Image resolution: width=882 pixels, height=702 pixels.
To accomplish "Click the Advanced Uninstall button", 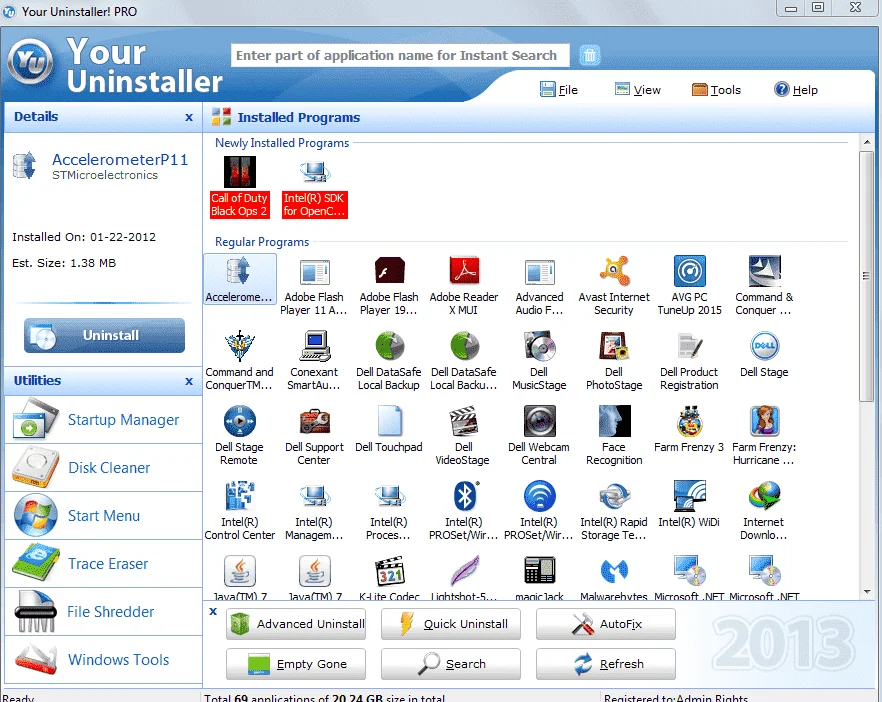I will 296,624.
